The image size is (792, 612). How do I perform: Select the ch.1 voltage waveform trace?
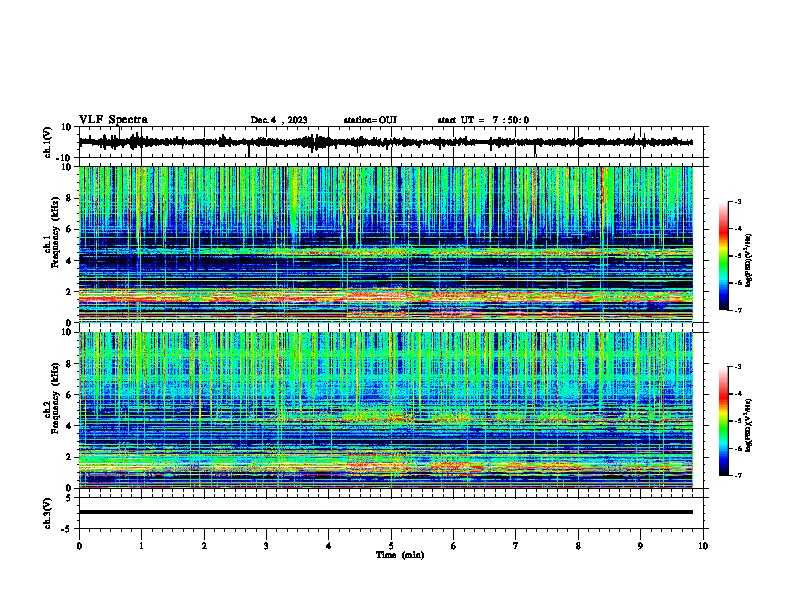[385, 142]
